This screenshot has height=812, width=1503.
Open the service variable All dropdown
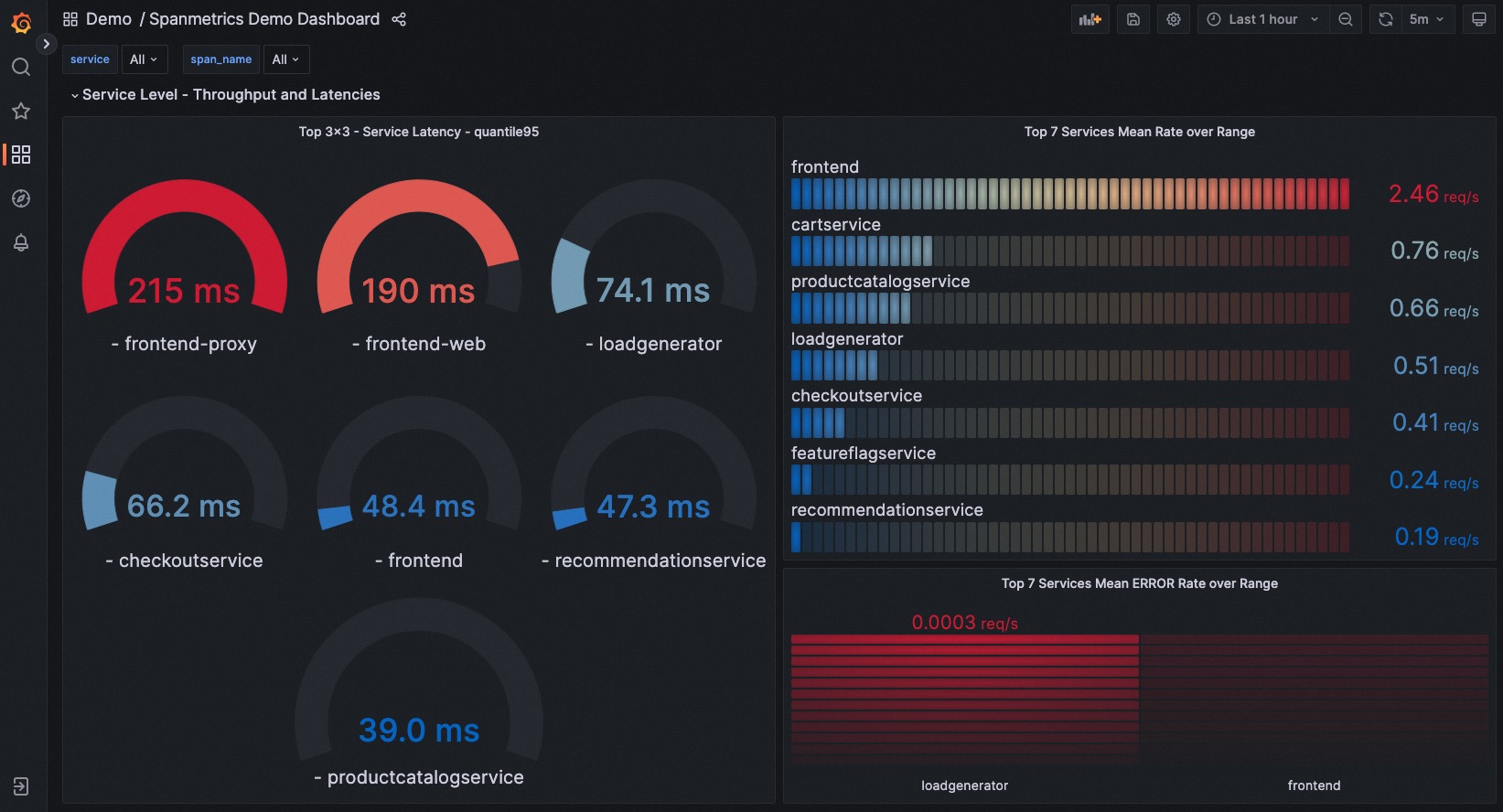point(145,59)
